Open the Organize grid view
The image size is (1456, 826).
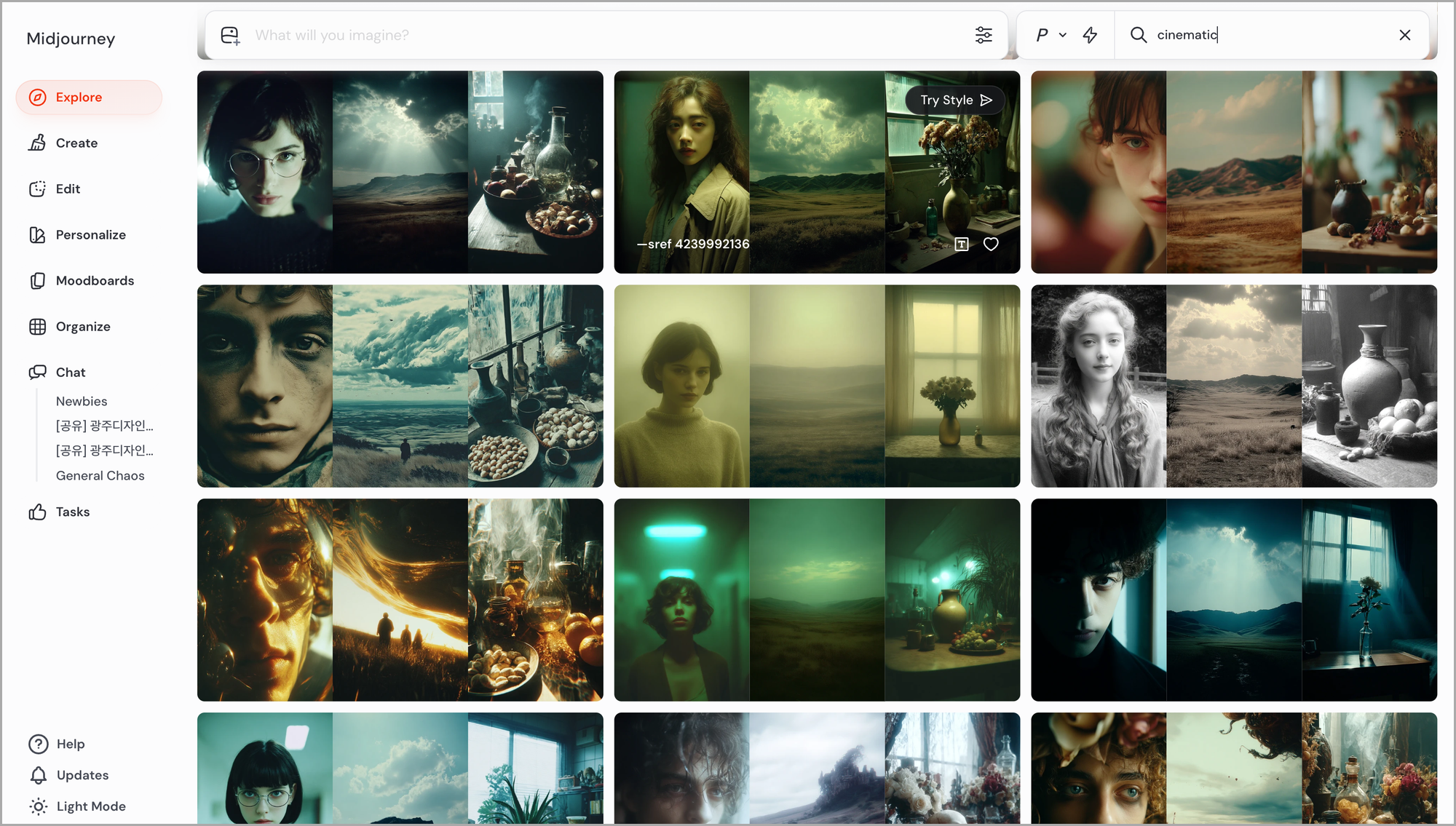coord(83,327)
